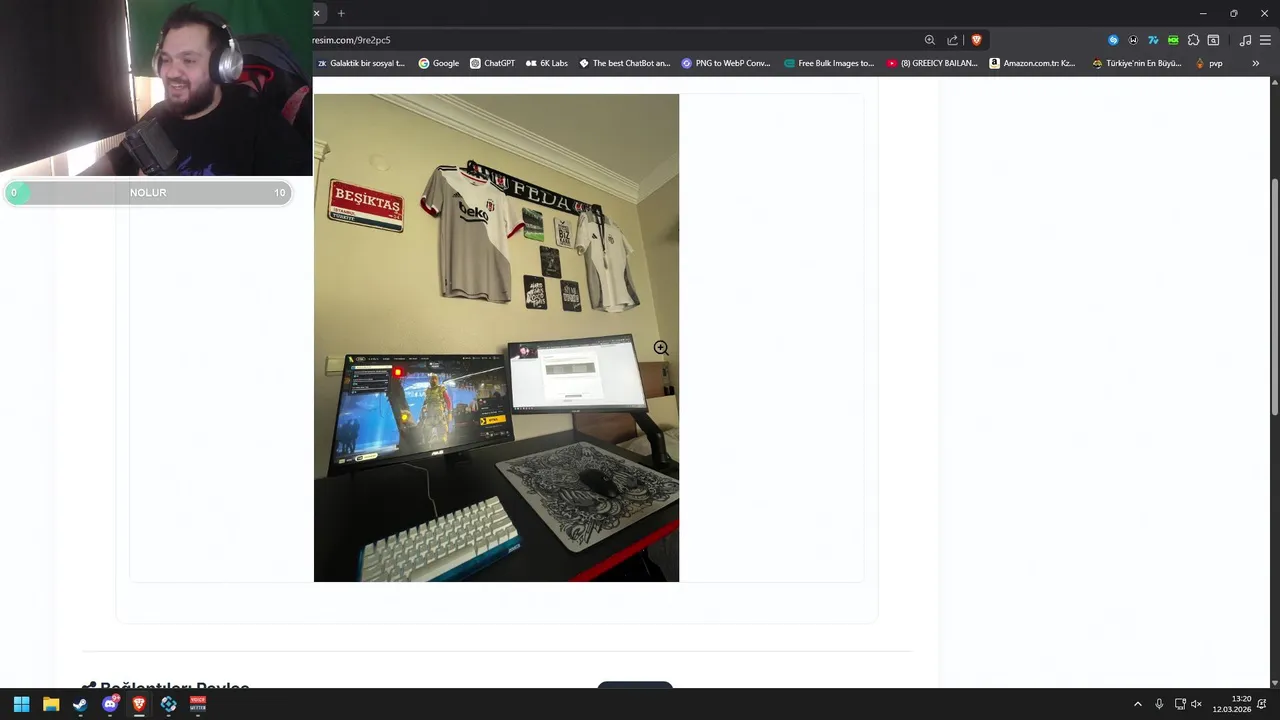Show hidden system tray icons
1280x720 pixels.
click(1137, 704)
